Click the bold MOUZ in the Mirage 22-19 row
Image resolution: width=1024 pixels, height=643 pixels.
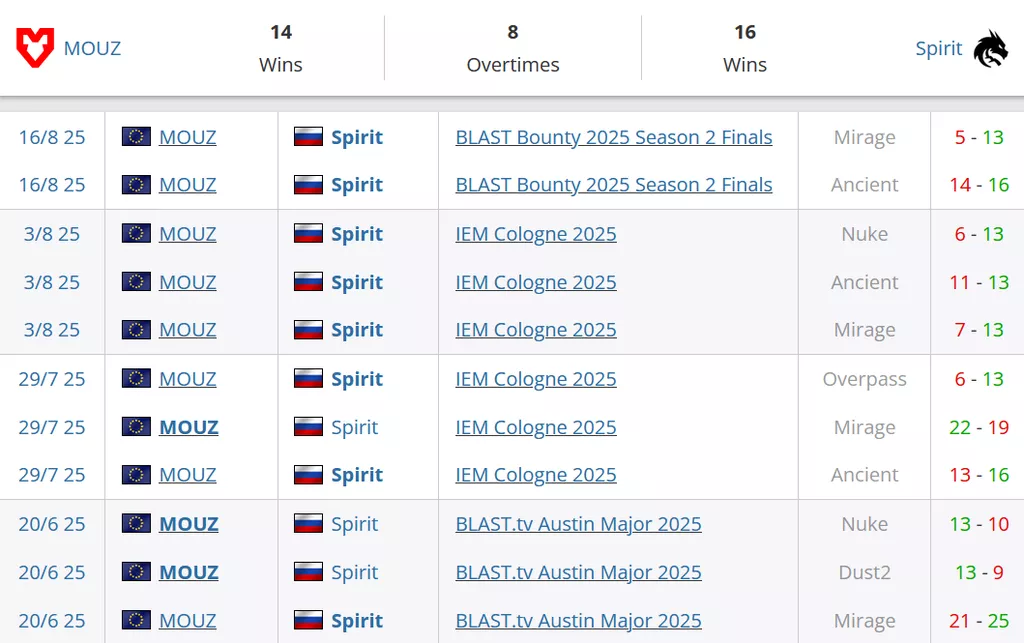(189, 427)
